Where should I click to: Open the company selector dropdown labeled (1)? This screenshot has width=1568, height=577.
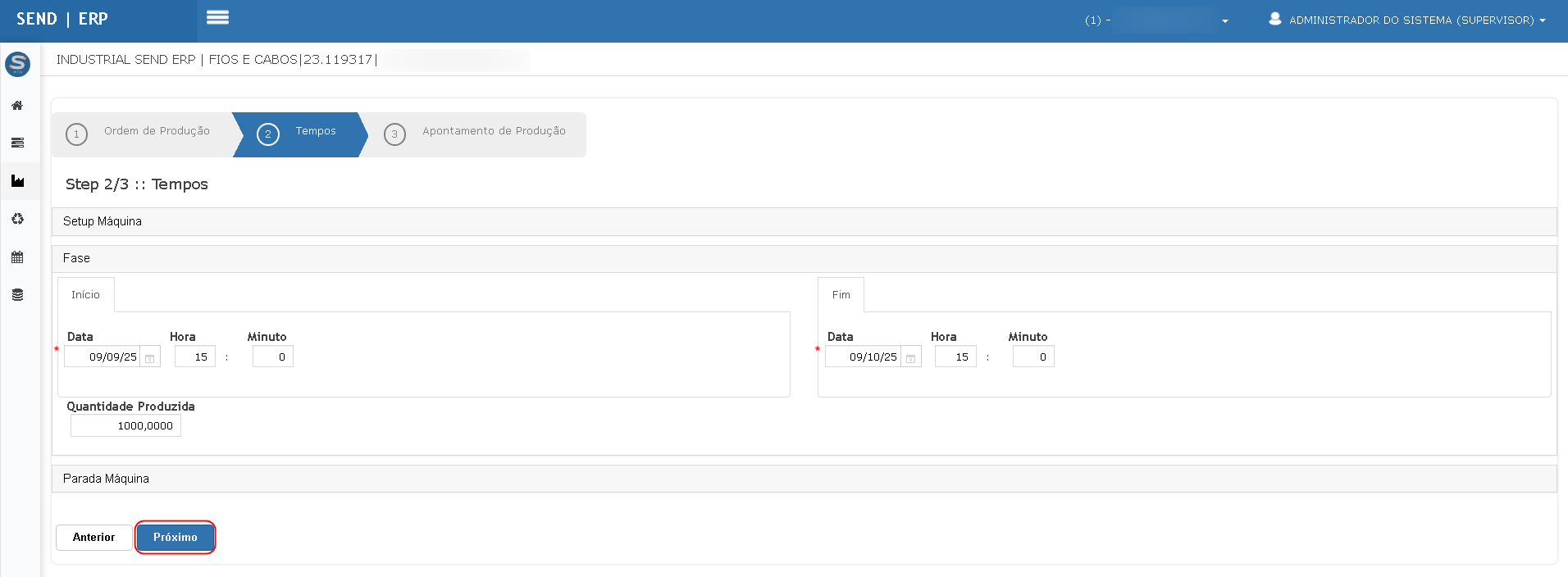pyautogui.click(x=1156, y=20)
